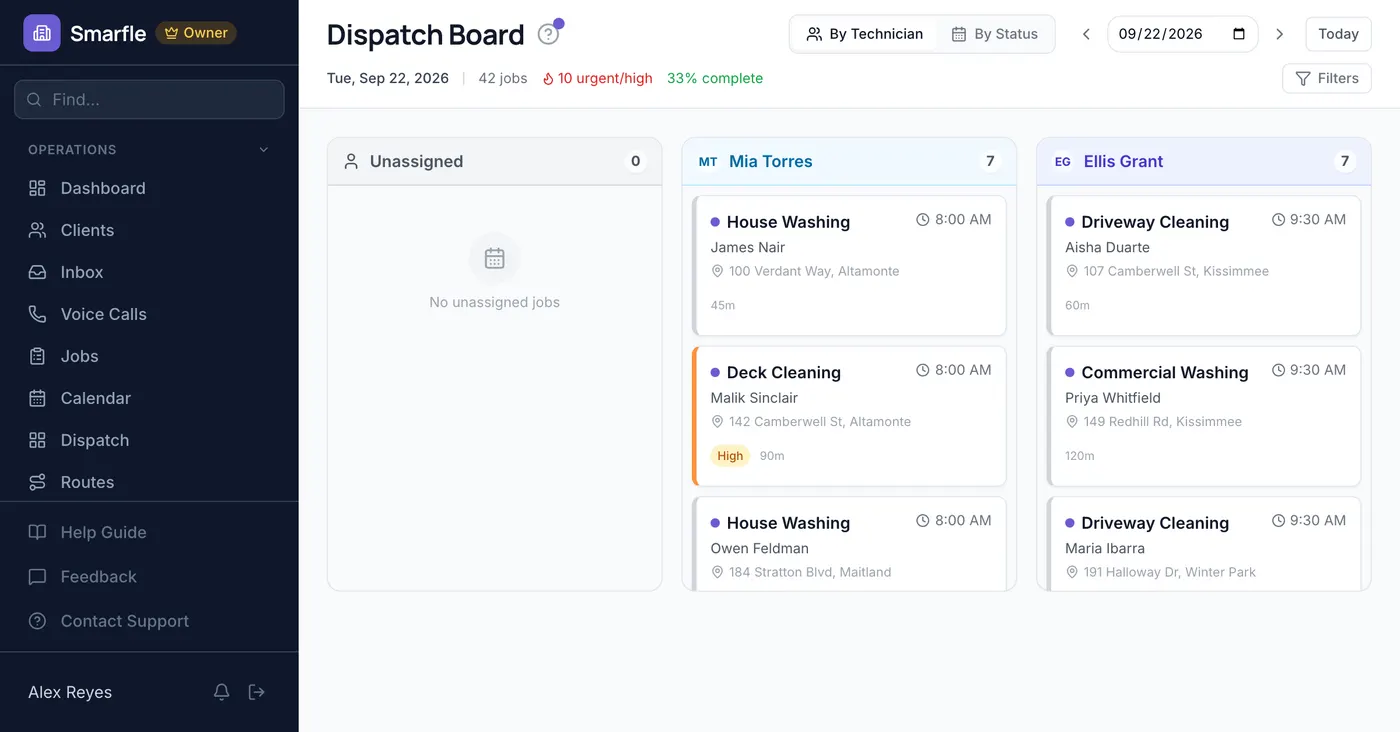Image resolution: width=1400 pixels, height=732 pixels.
Task: Open James Nair House Washing job card
Action: pos(849,265)
